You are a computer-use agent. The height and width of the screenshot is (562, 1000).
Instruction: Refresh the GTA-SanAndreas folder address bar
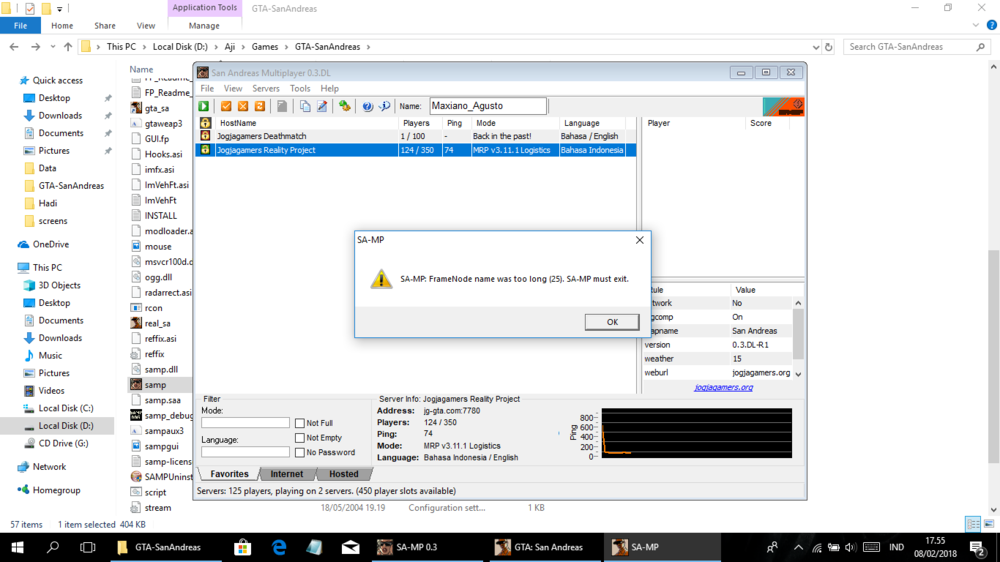828,47
